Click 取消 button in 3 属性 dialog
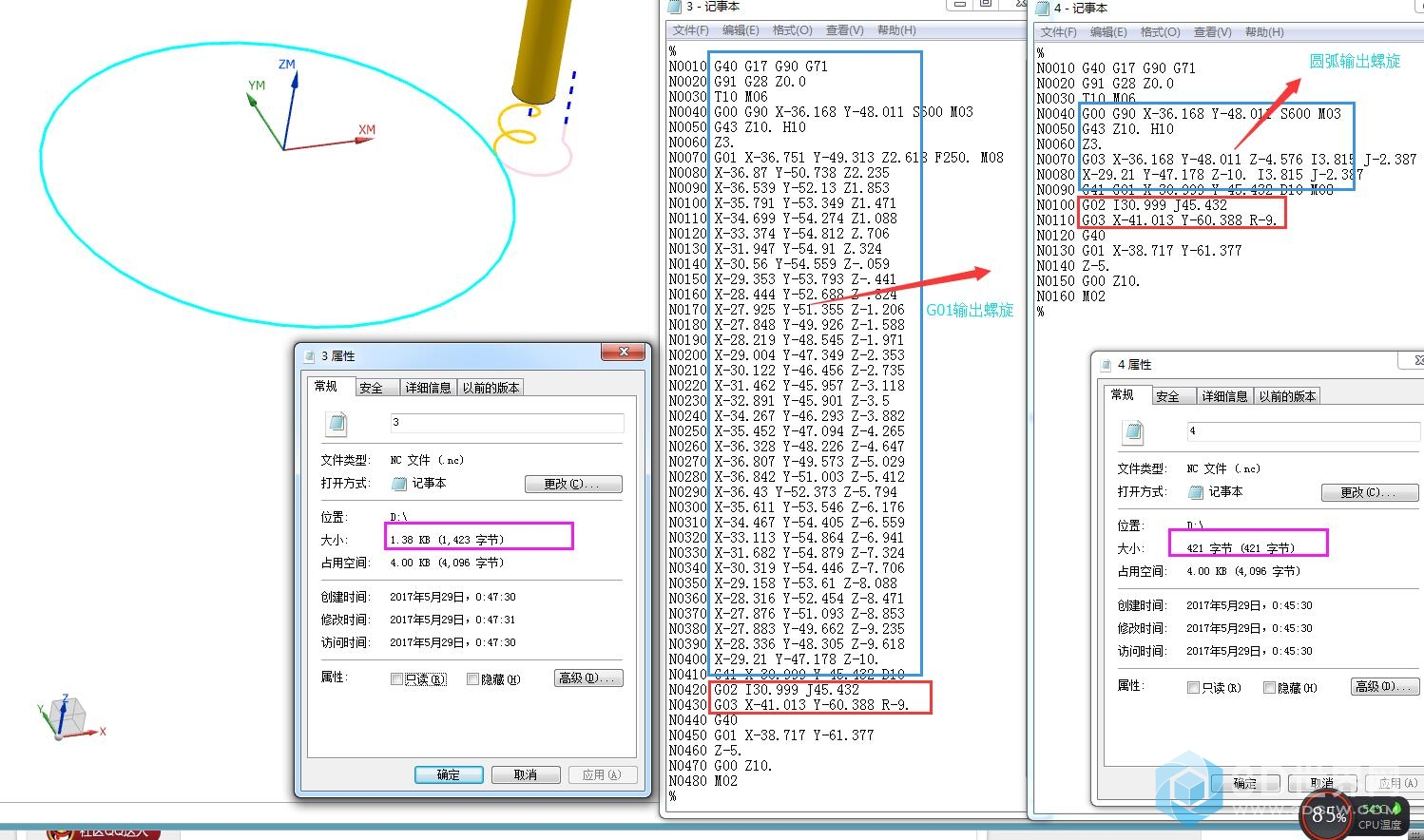 click(526, 774)
